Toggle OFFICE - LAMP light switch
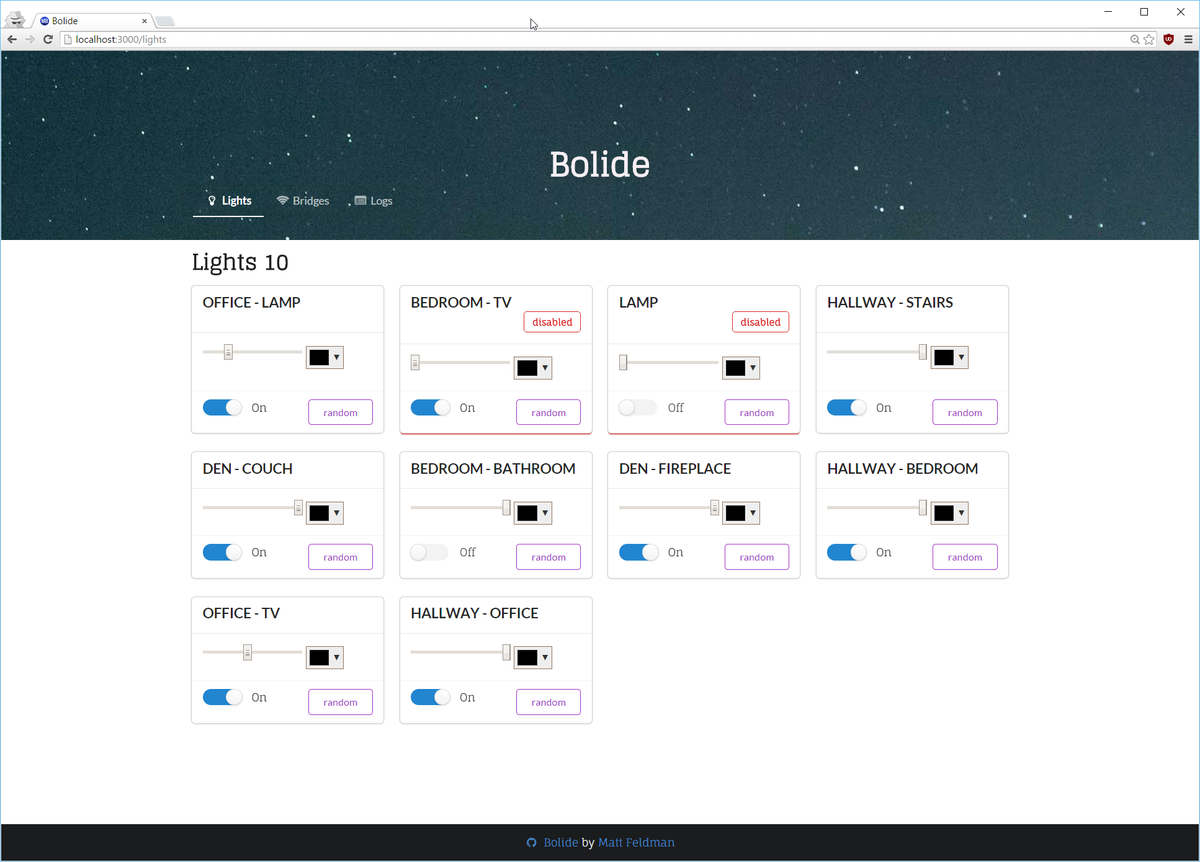 coord(223,408)
